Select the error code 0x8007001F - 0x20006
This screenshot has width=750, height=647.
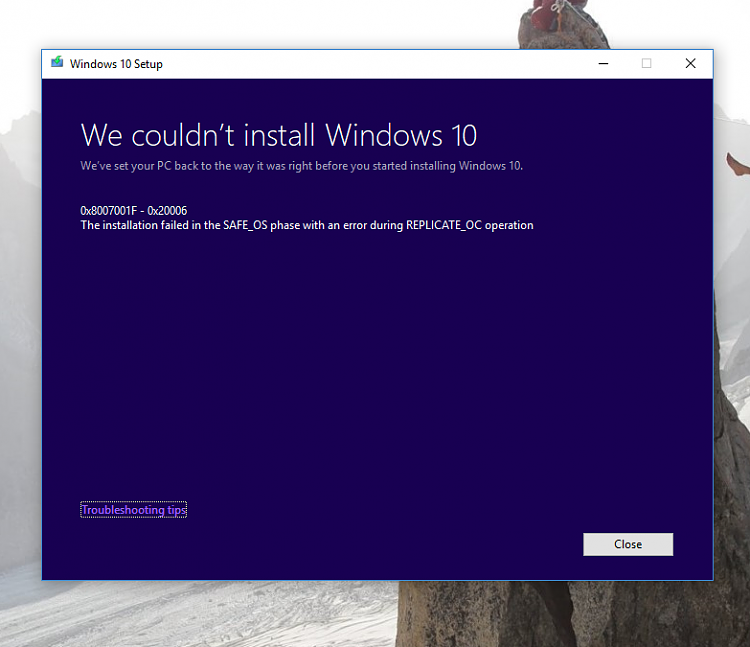pos(133,210)
